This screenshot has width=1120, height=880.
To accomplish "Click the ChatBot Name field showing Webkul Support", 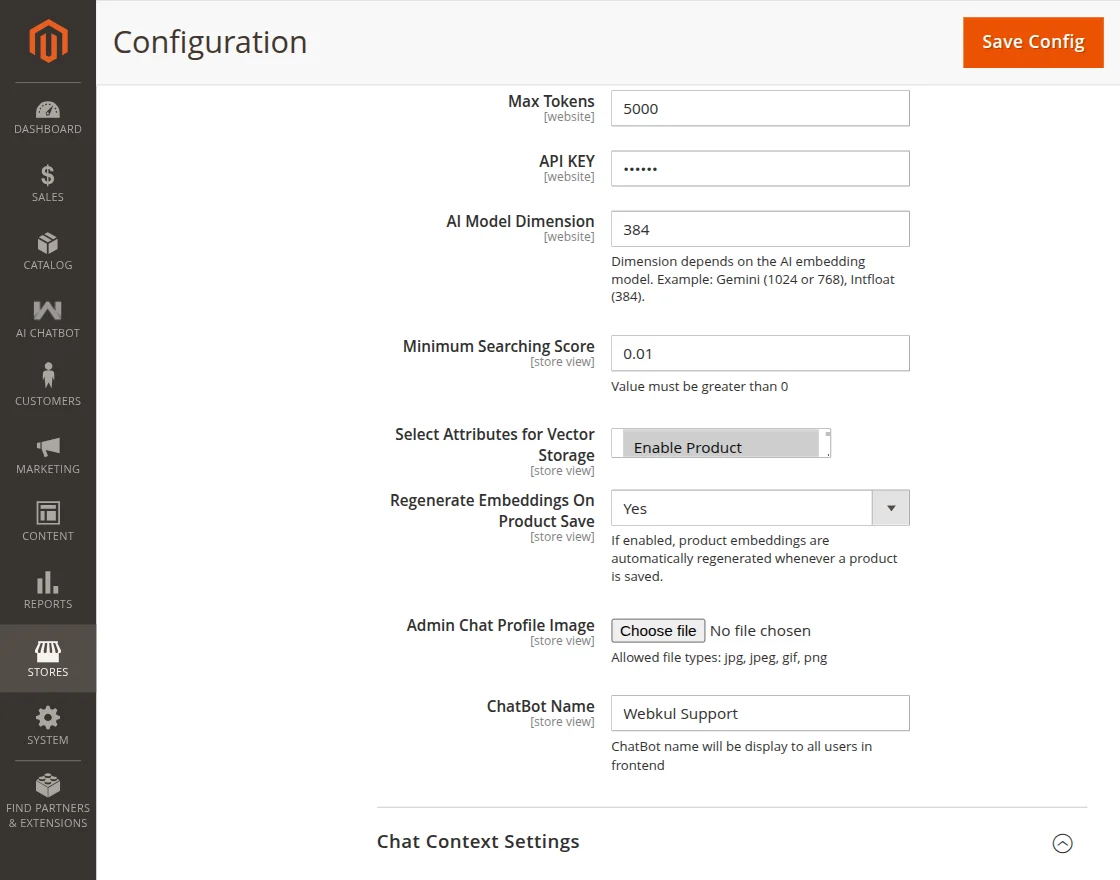I will point(760,713).
